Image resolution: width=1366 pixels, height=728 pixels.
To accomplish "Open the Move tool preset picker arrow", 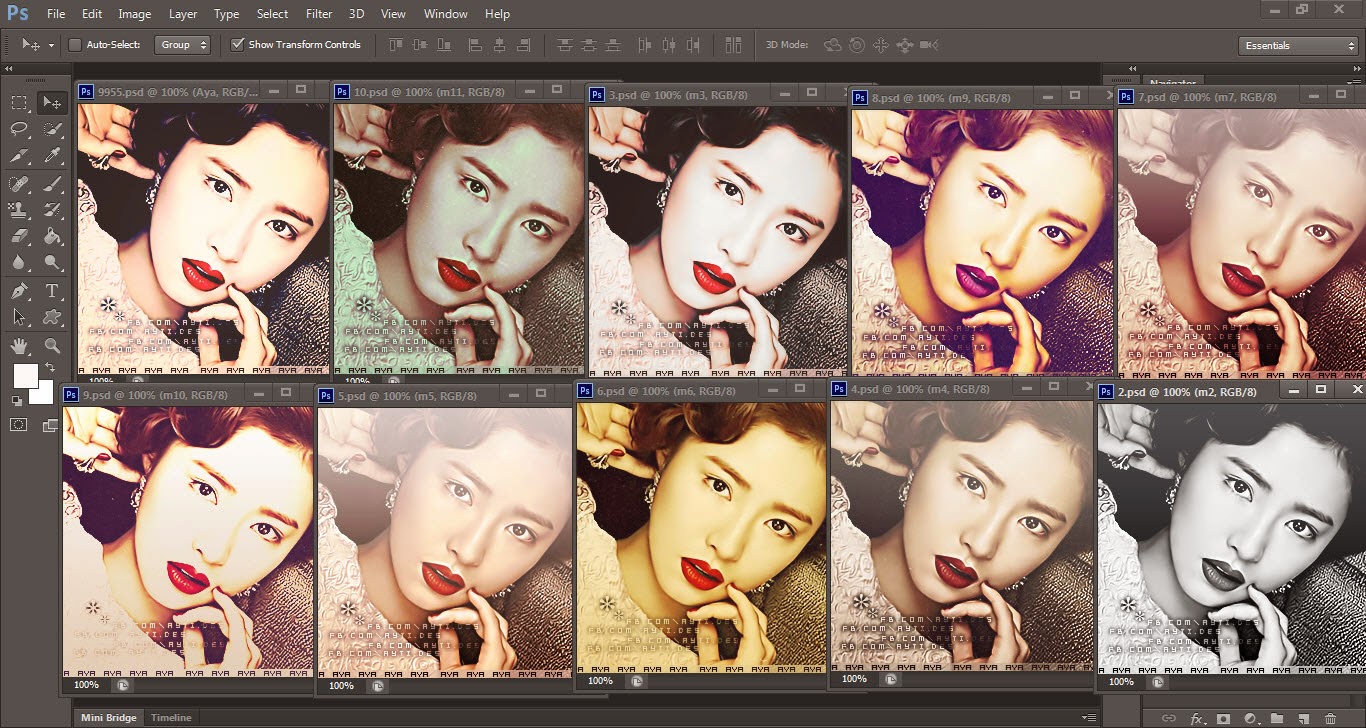I will 51,45.
